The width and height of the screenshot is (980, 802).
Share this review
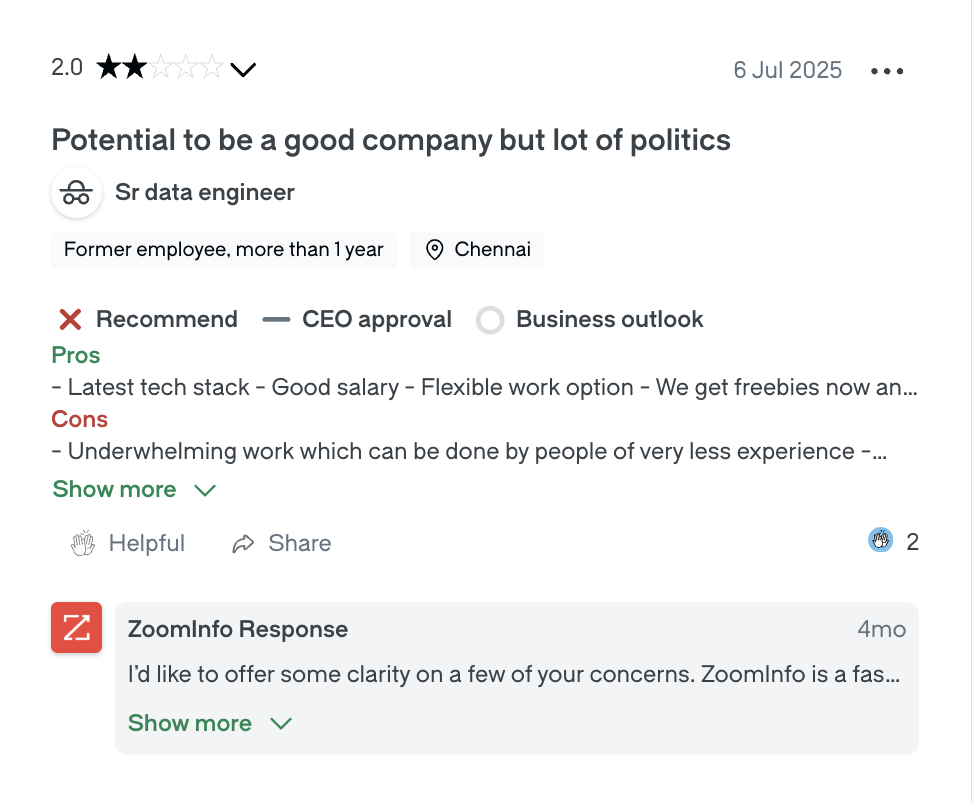(x=281, y=542)
